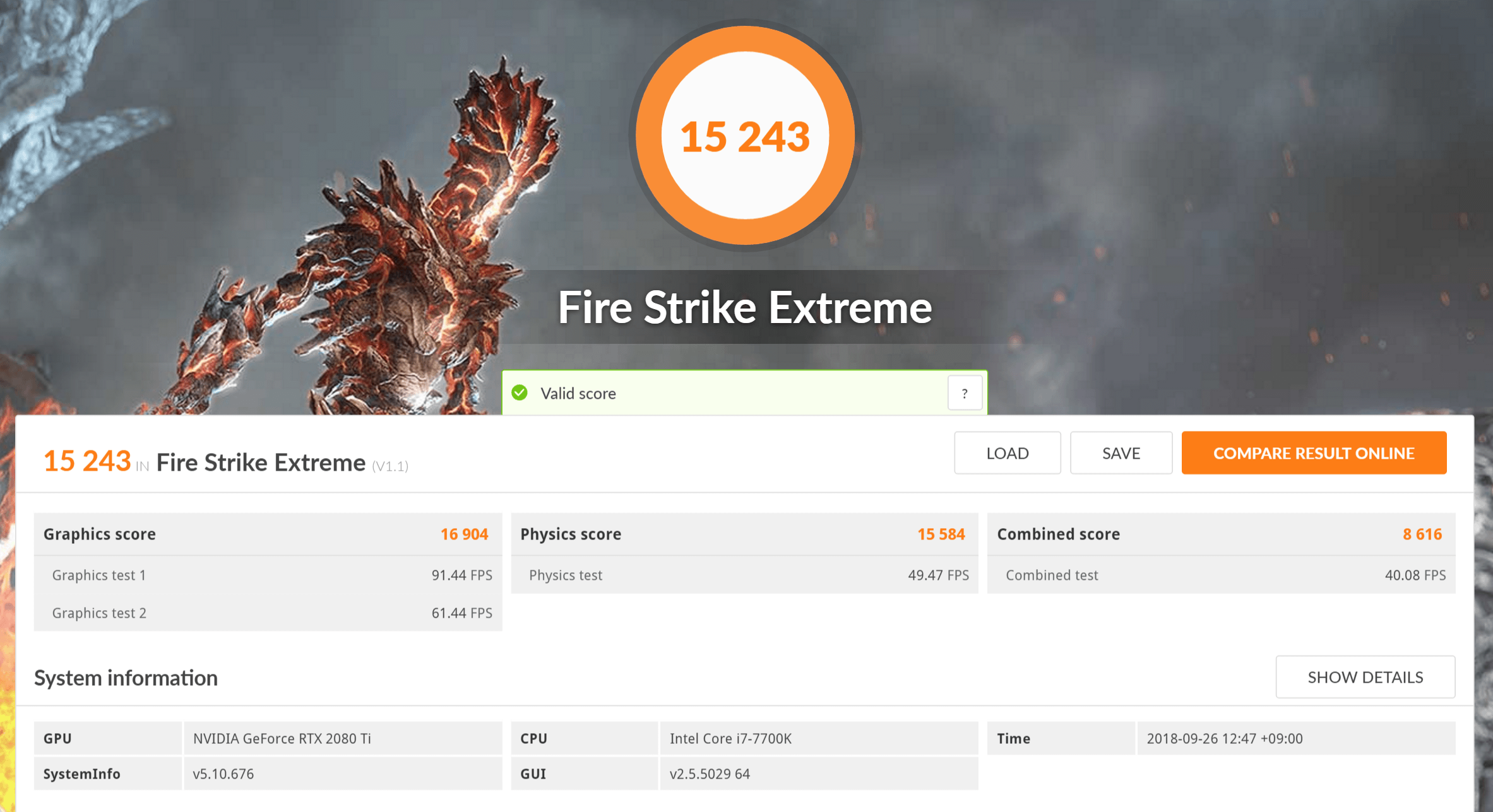Click GUI version v2.5.5029 64

point(710,774)
